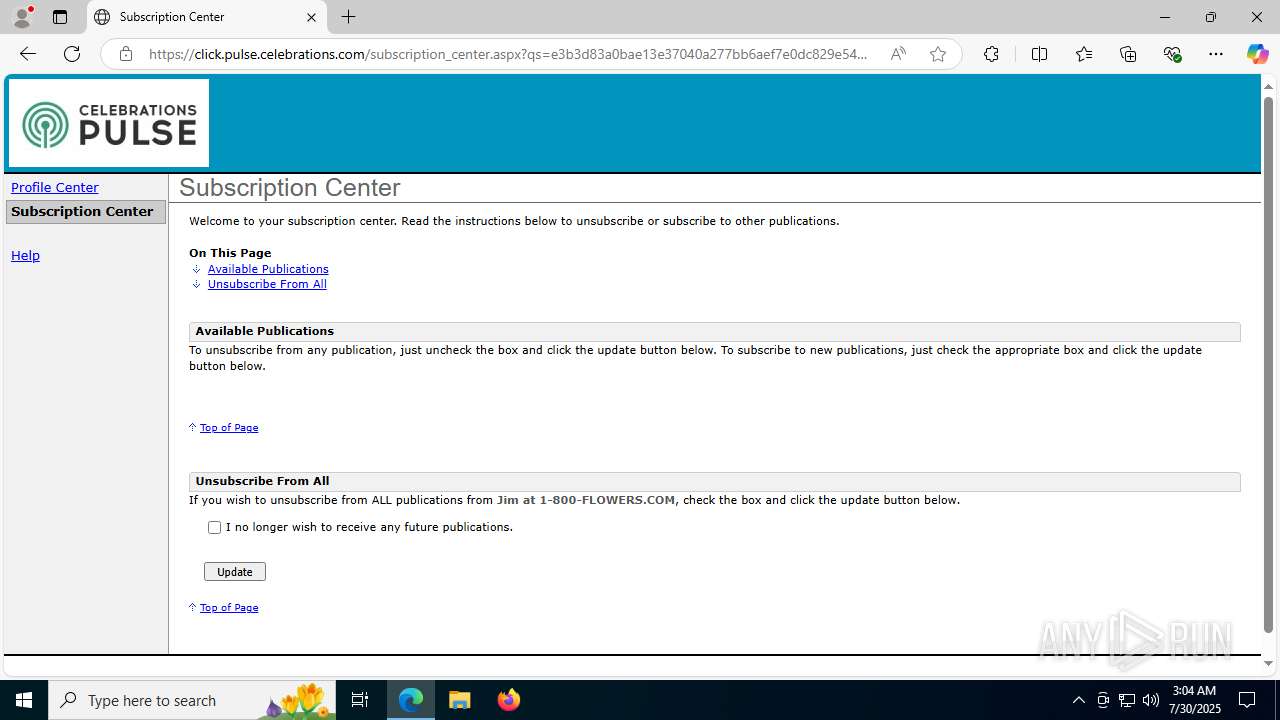Open network settings tray icon
1280x720 pixels.
[1127, 700]
